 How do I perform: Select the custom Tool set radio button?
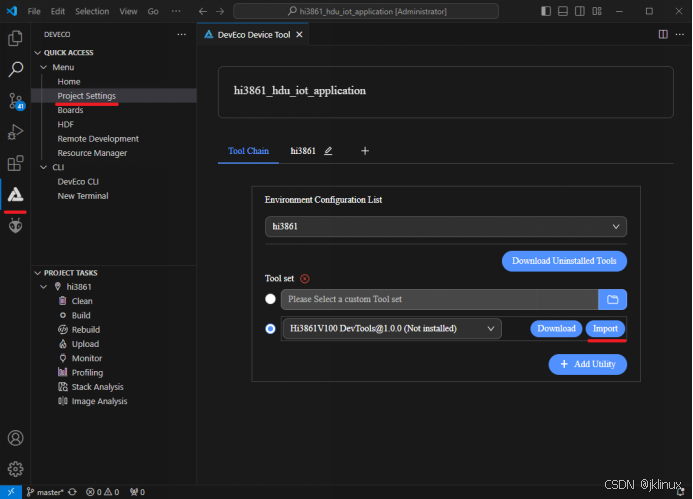click(x=270, y=299)
